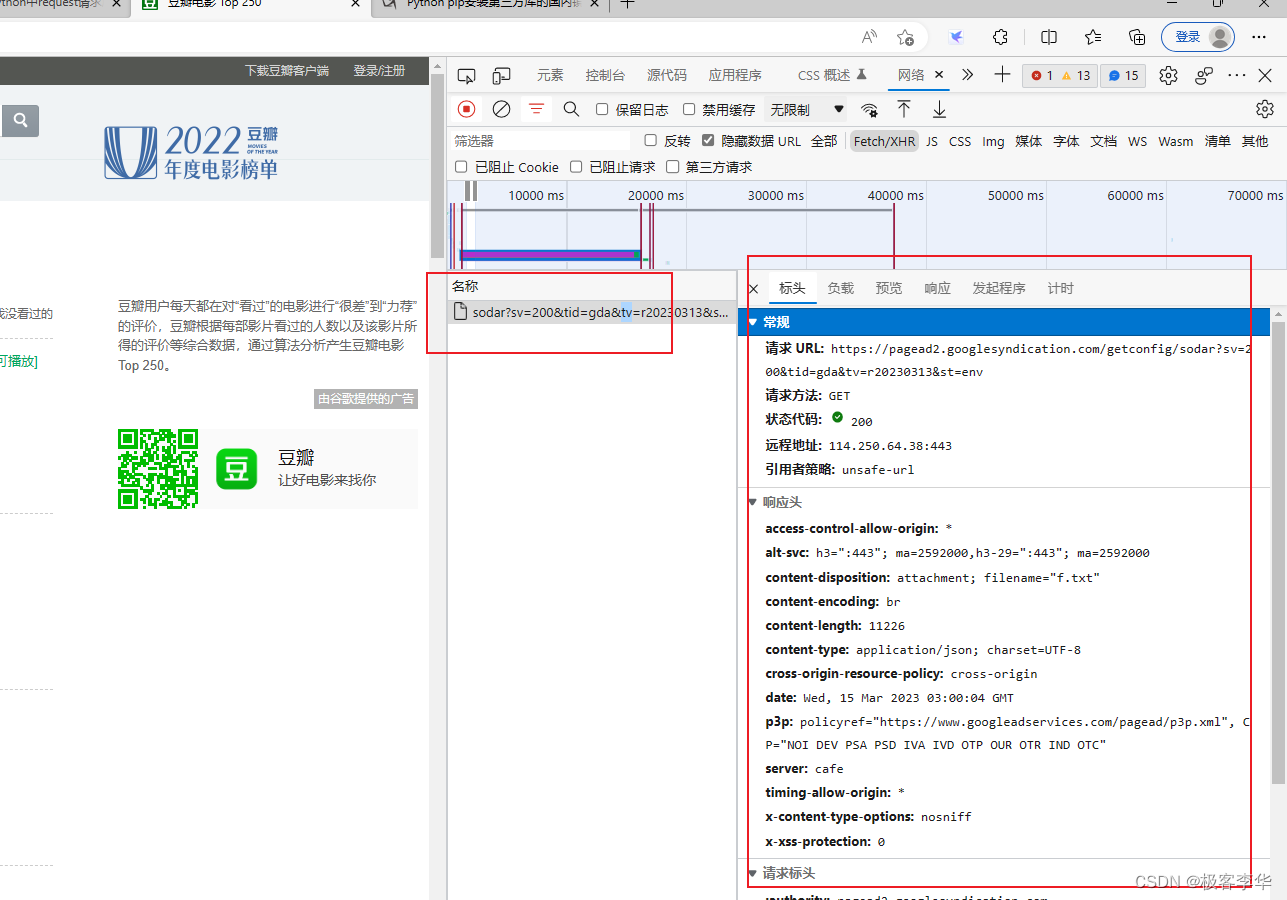Image resolution: width=1287 pixels, height=900 pixels.
Task: Close the request details pane X
Action: coord(754,288)
